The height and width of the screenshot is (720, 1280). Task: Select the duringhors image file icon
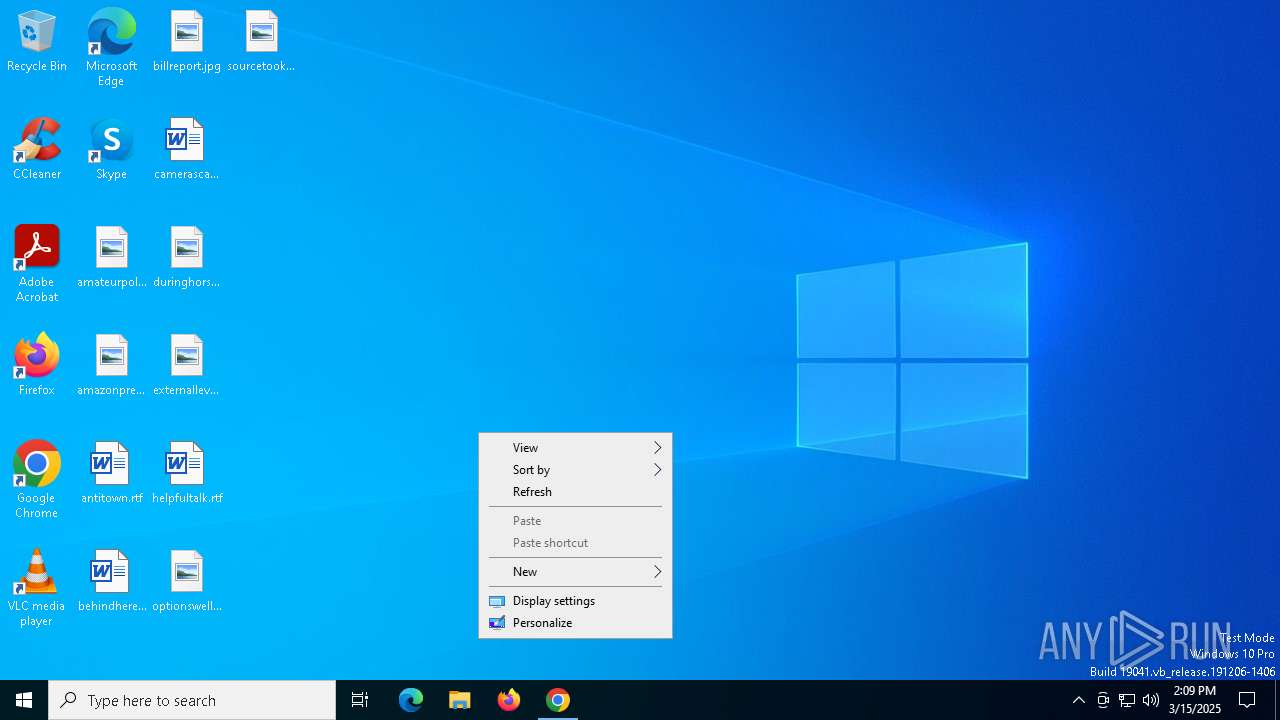coord(187,258)
